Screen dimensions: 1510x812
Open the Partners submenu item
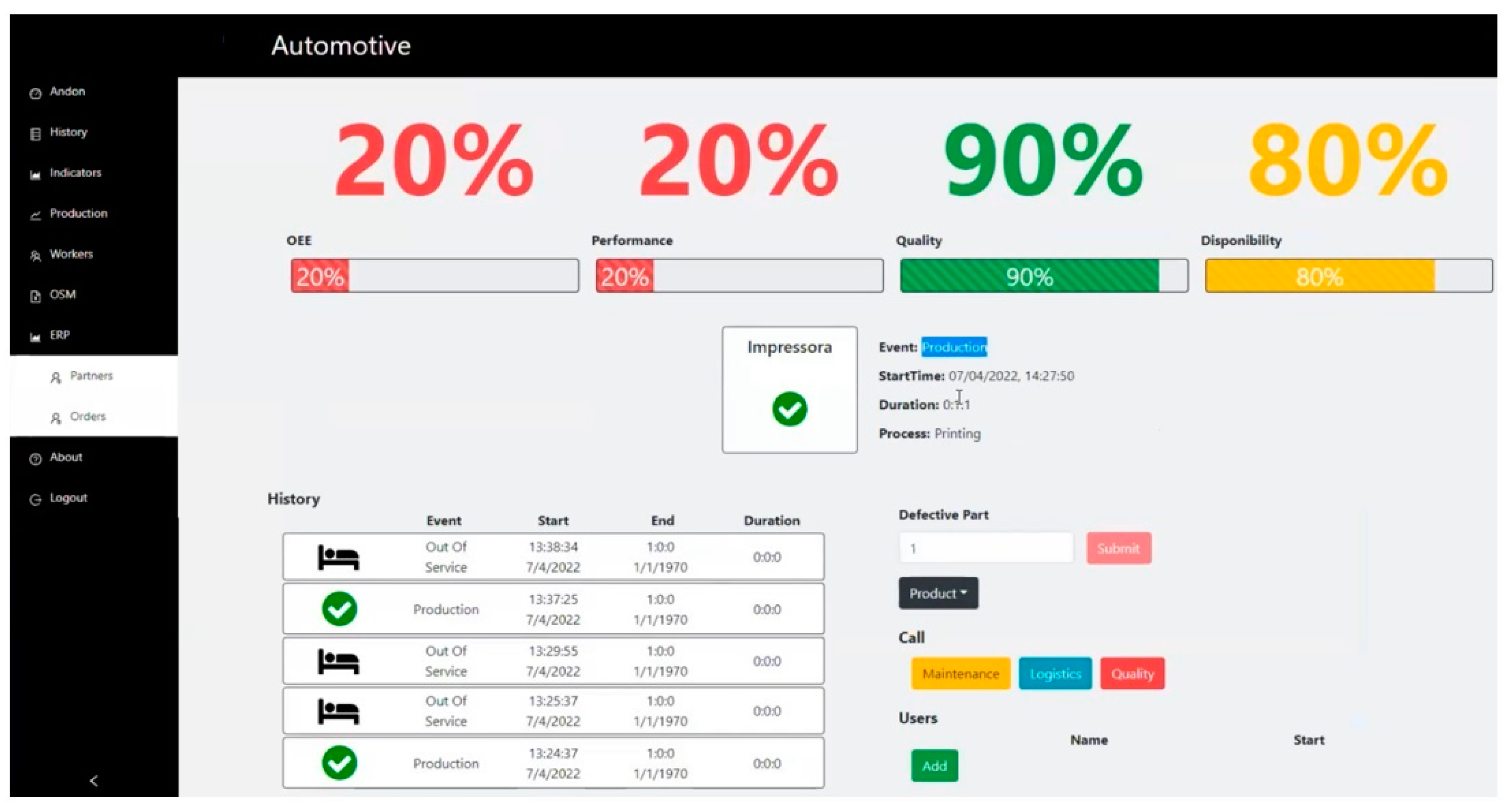[x=91, y=376]
